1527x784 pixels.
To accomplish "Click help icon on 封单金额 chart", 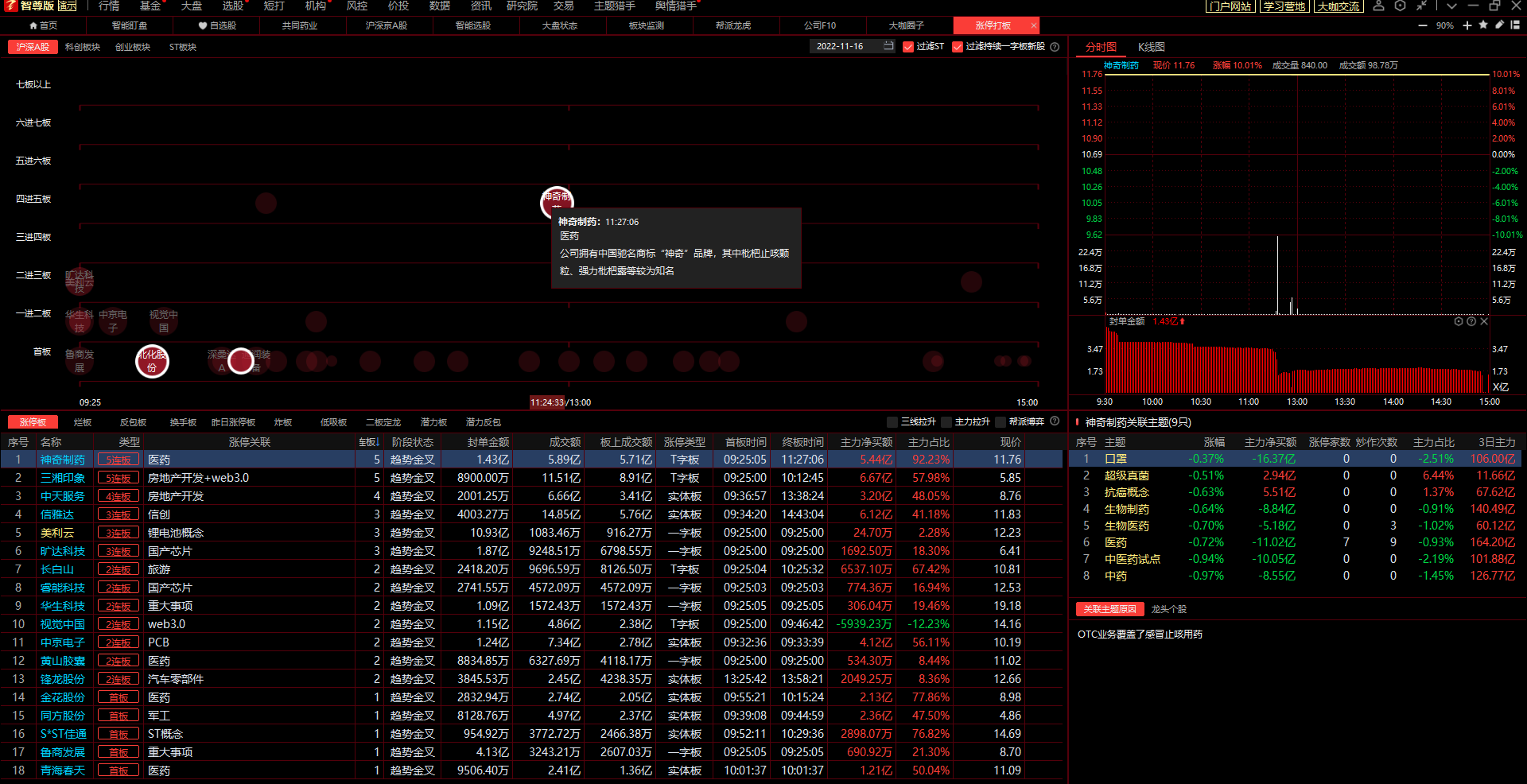I will click(x=1471, y=321).
